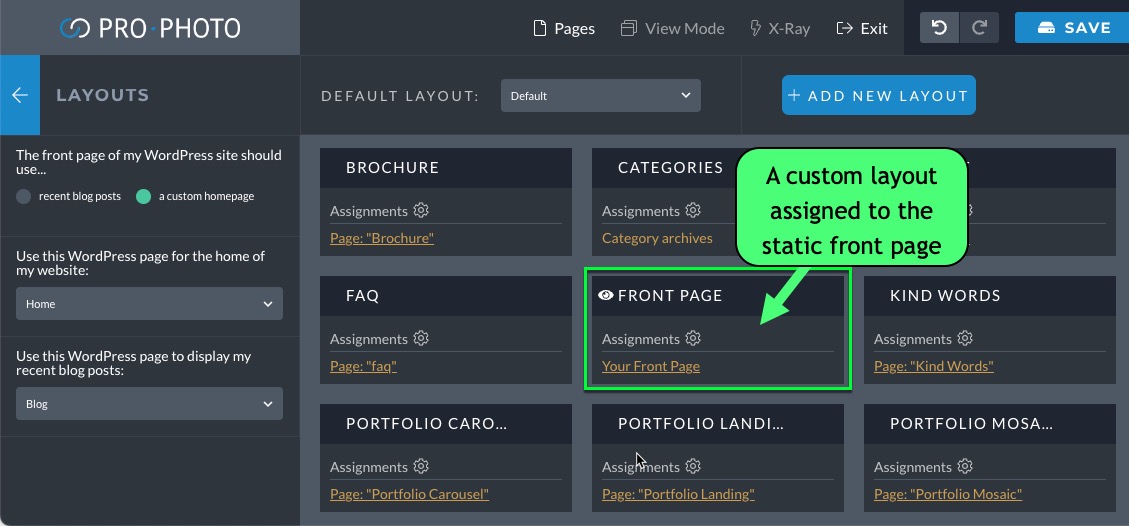Select 'recent blog posts' radio option
Image resolution: width=1129 pixels, height=526 pixels.
click(24, 196)
